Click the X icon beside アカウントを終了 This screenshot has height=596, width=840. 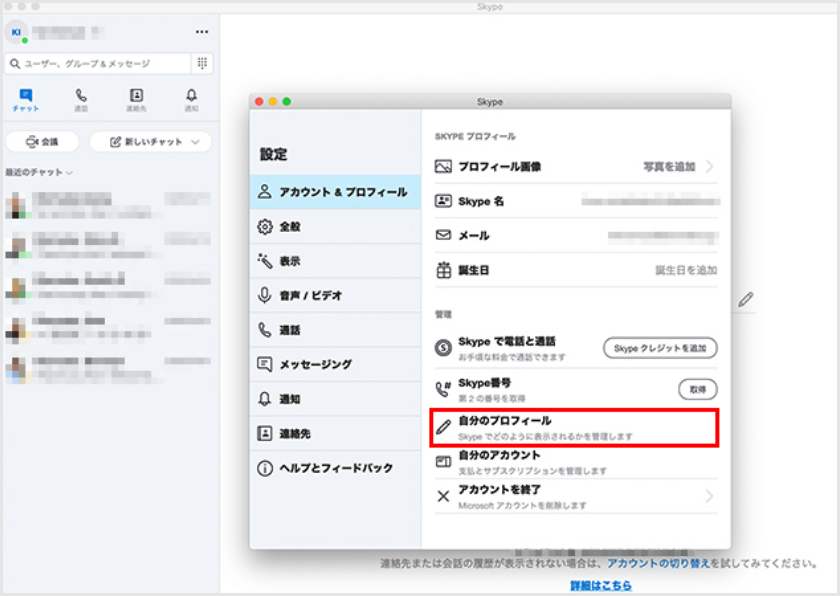[x=443, y=496]
